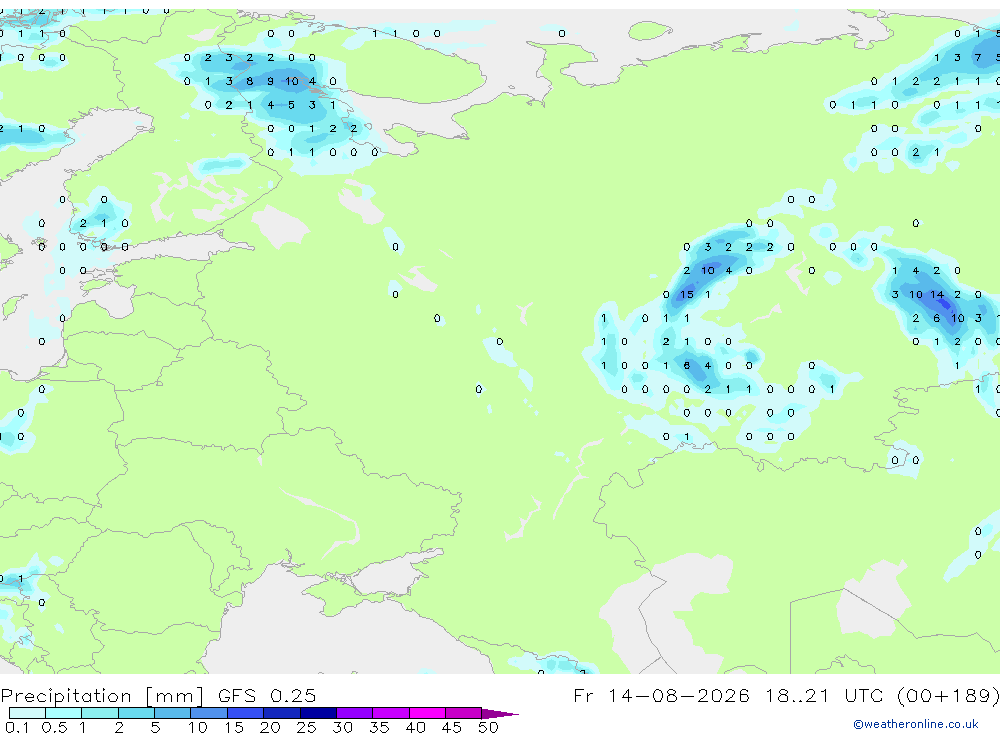This screenshot has width=1000, height=733.
Task: Click the over-50 mm arrow tip of legend
Action: 501,714
